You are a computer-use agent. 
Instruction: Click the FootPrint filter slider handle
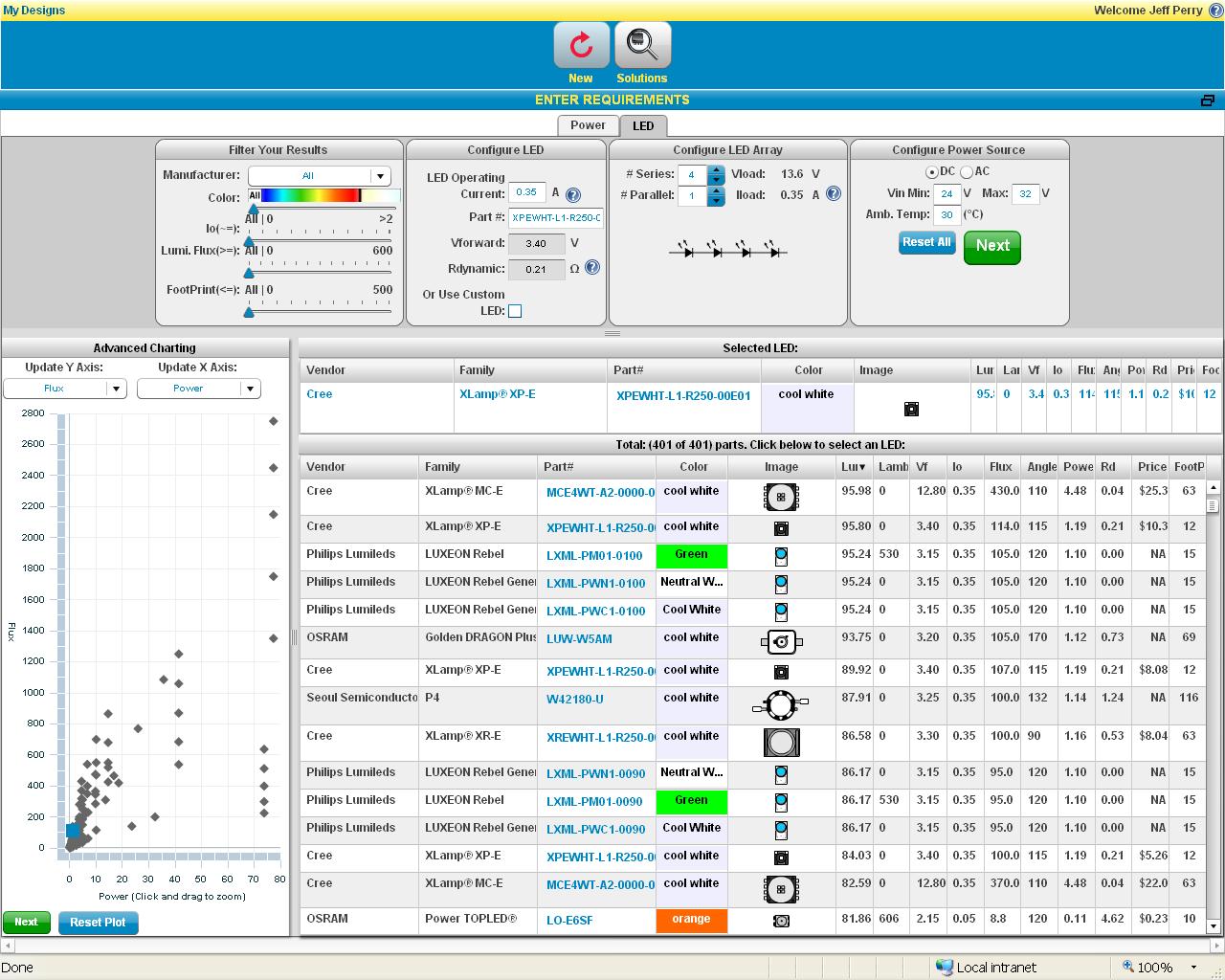click(x=249, y=311)
